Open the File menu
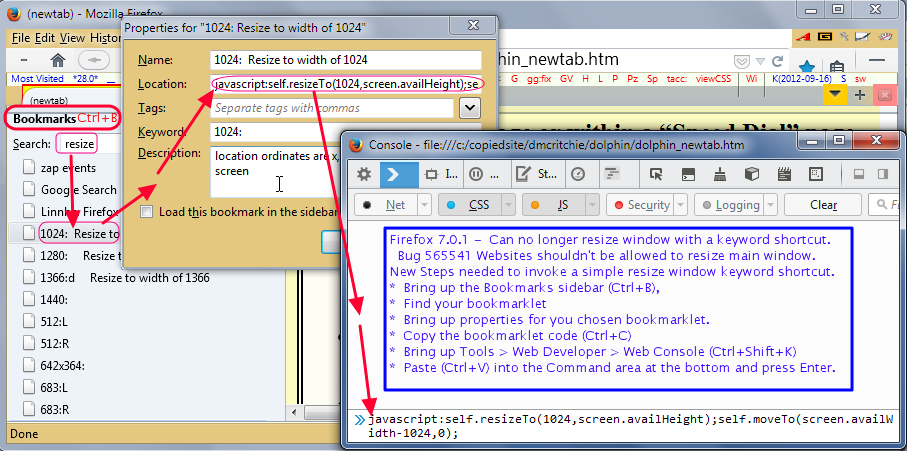The image size is (907, 451). pos(21,38)
